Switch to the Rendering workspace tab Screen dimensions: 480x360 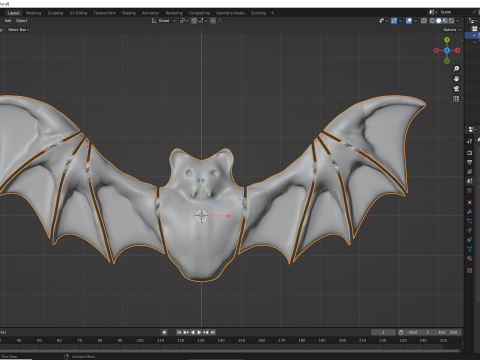point(174,13)
